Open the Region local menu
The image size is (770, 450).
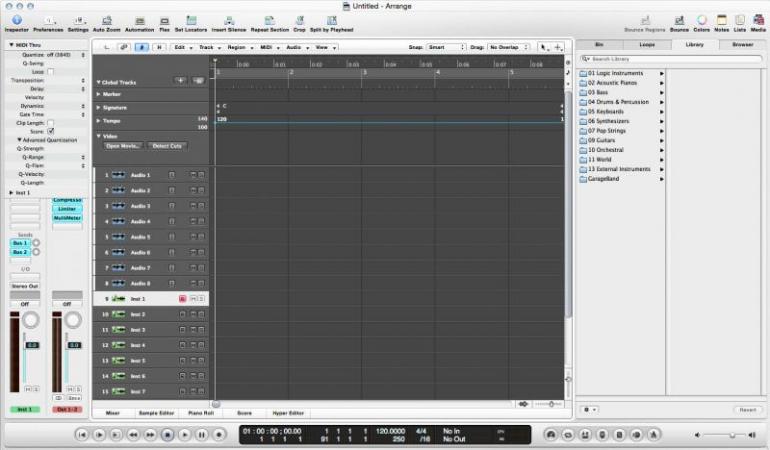[240, 47]
